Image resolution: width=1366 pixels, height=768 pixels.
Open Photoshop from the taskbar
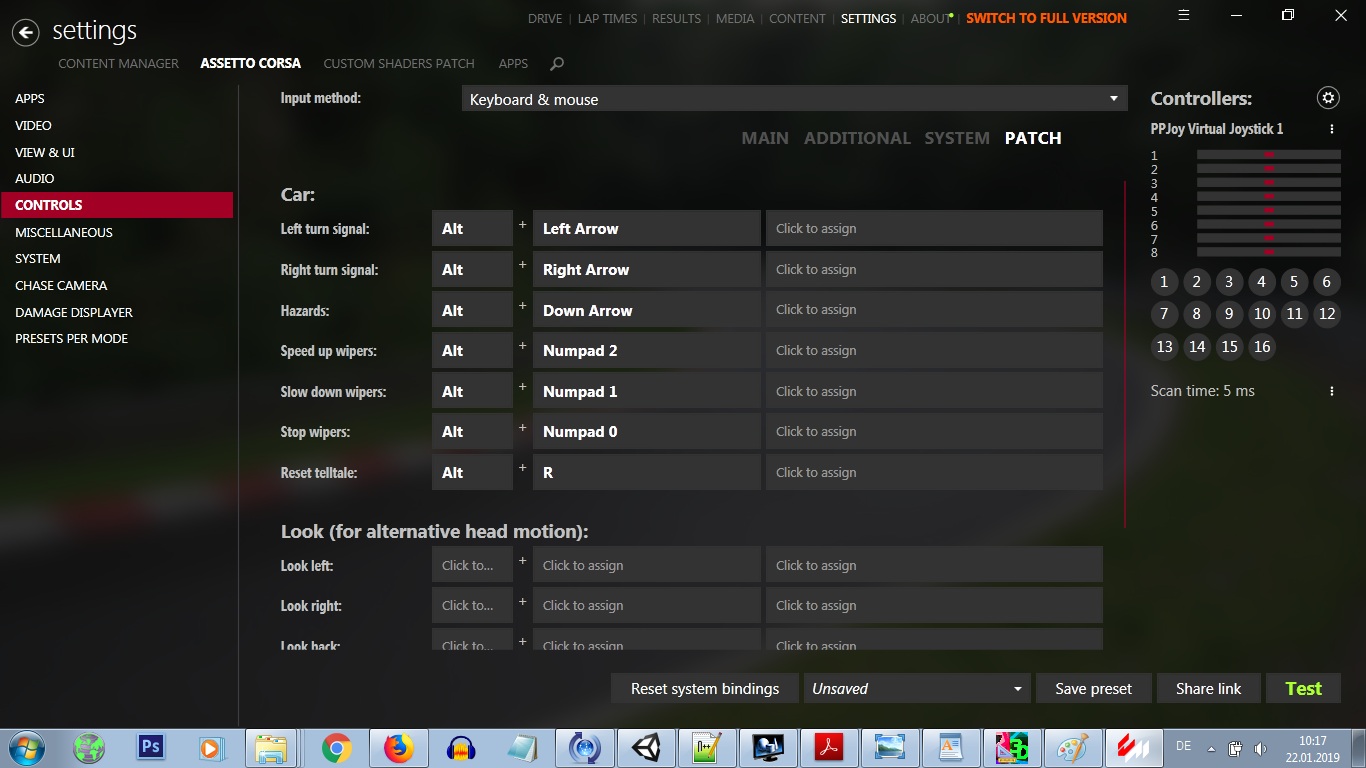click(x=151, y=747)
